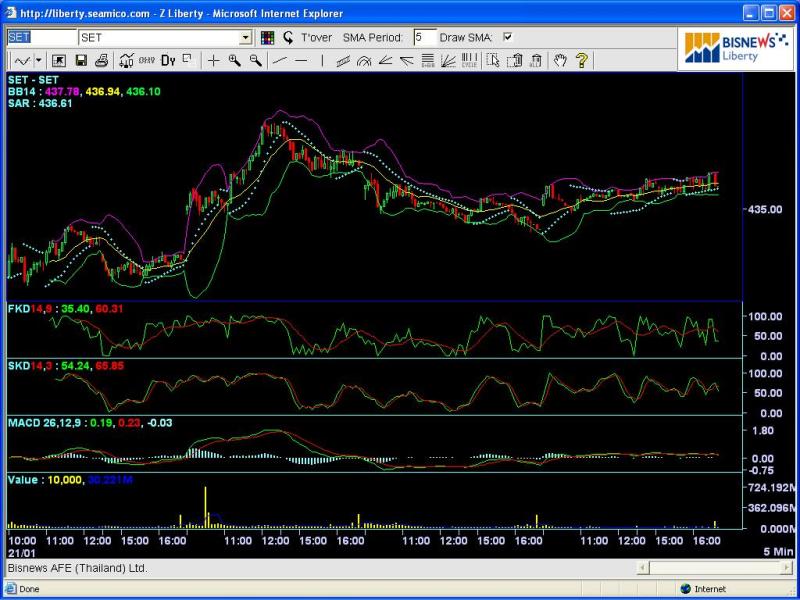This screenshot has width=800, height=600.
Task: Expand the SET symbol dropdown list
Action: (246, 38)
